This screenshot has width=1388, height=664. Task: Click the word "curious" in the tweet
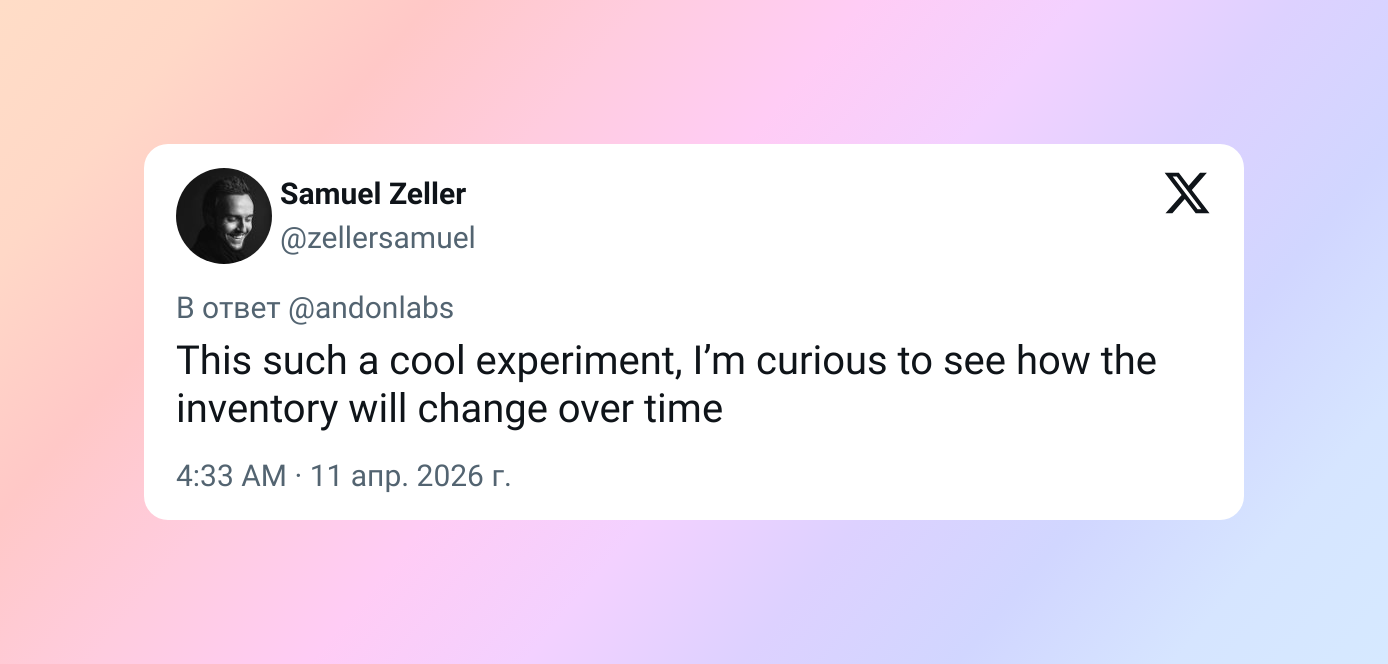(820, 361)
